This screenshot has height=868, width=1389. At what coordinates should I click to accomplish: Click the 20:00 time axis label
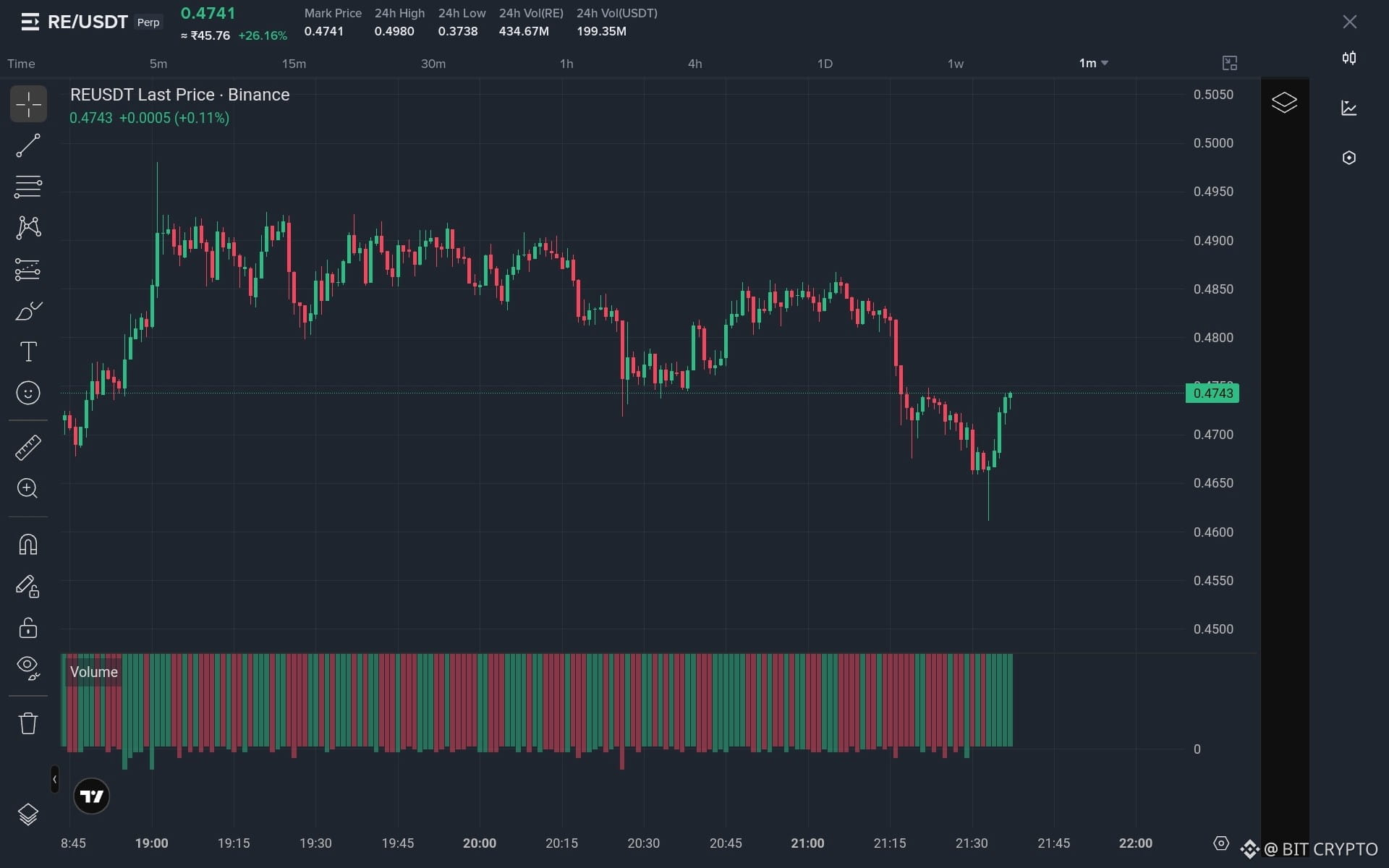[480, 843]
